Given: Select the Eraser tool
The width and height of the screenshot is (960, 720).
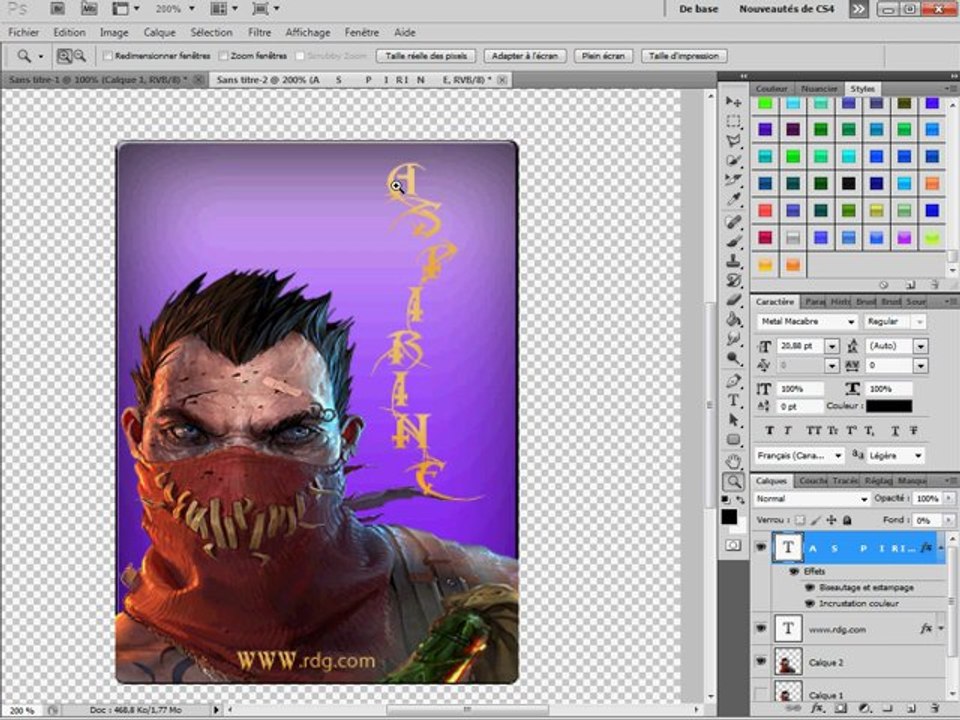Looking at the screenshot, I should coord(733,299).
